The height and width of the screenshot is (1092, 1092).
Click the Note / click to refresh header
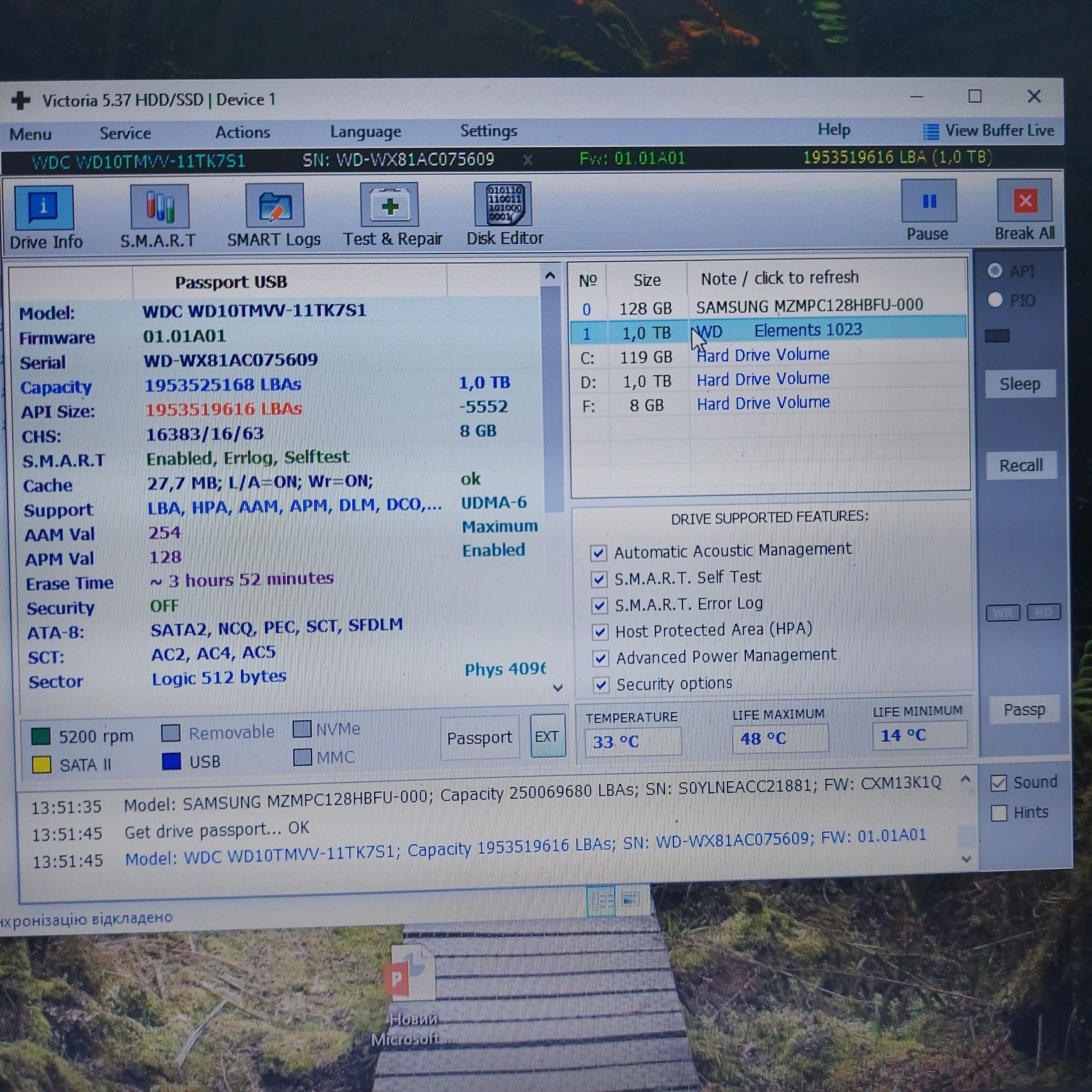pyautogui.click(x=779, y=278)
